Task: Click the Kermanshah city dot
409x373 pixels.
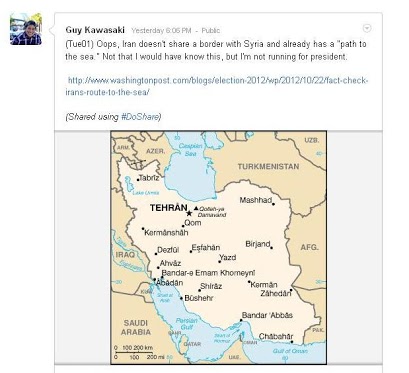Action: click(x=143, y=229)
